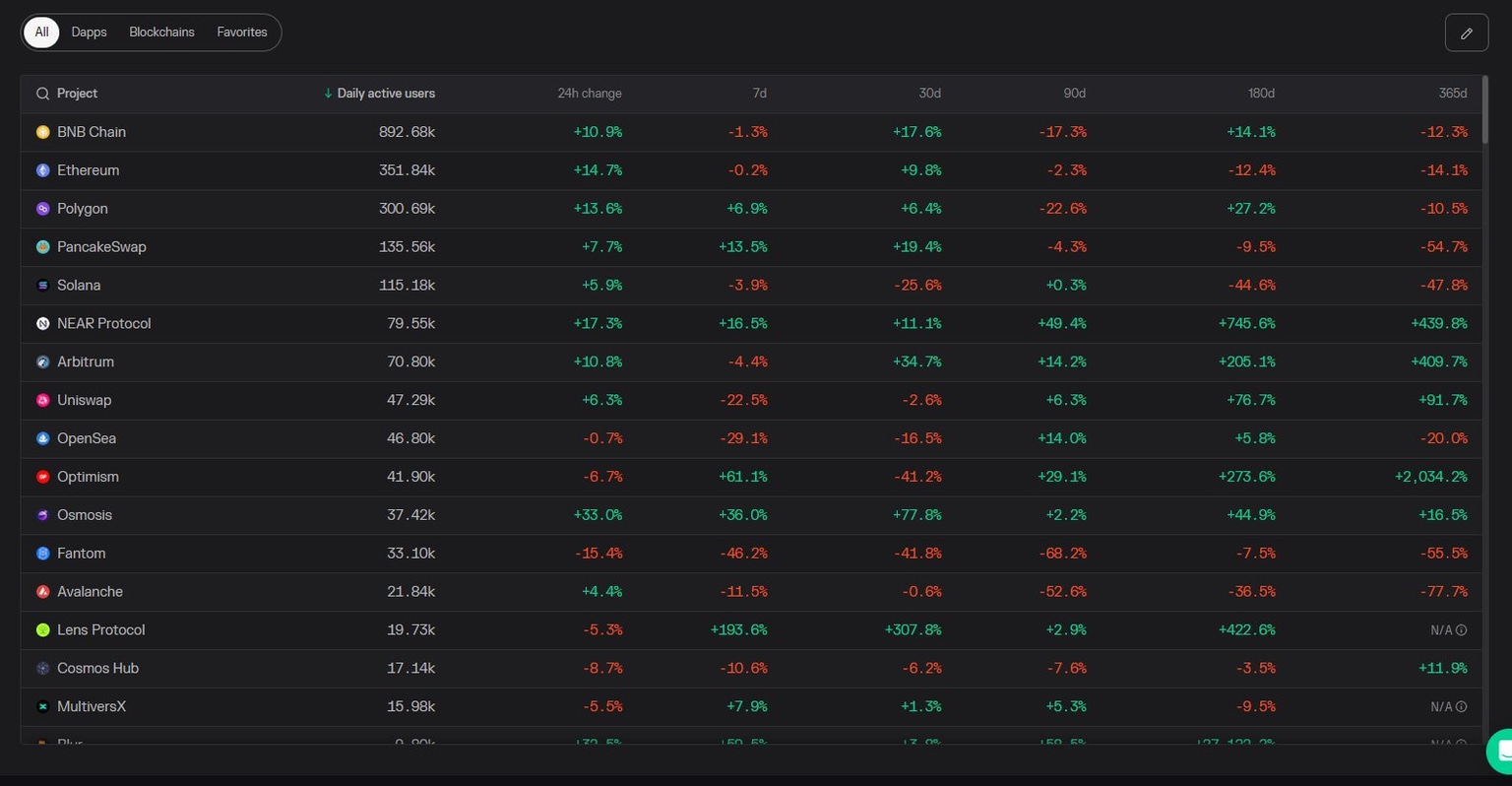This screenshot has height=786, width=1512.
Task: Click the Polygon purple logo
Action: 42,208
